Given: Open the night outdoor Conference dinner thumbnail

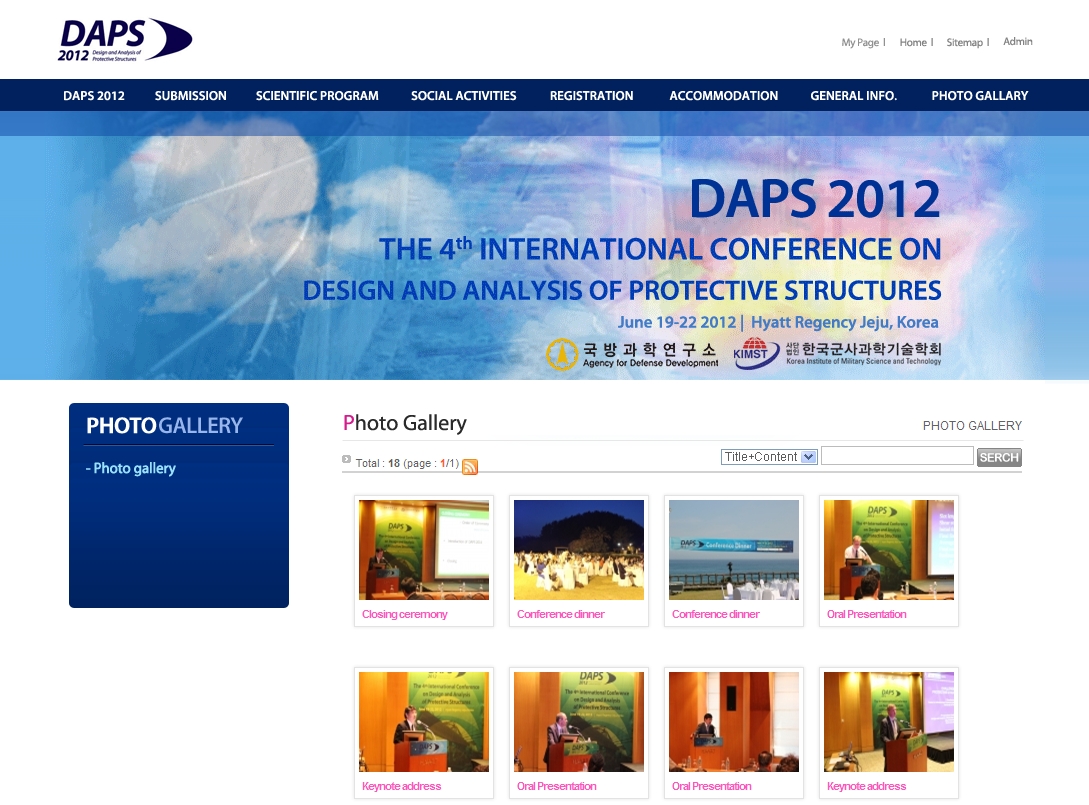Looking at the screenshot, I should click(x=579, y=549).
